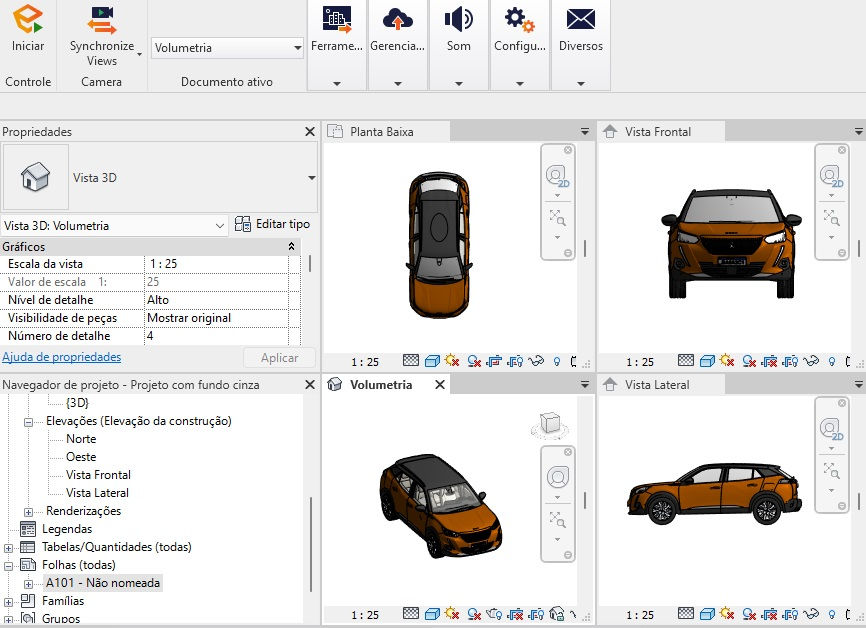
Task: Select Norte elevation in project browser
Action: tap(81, 439)
